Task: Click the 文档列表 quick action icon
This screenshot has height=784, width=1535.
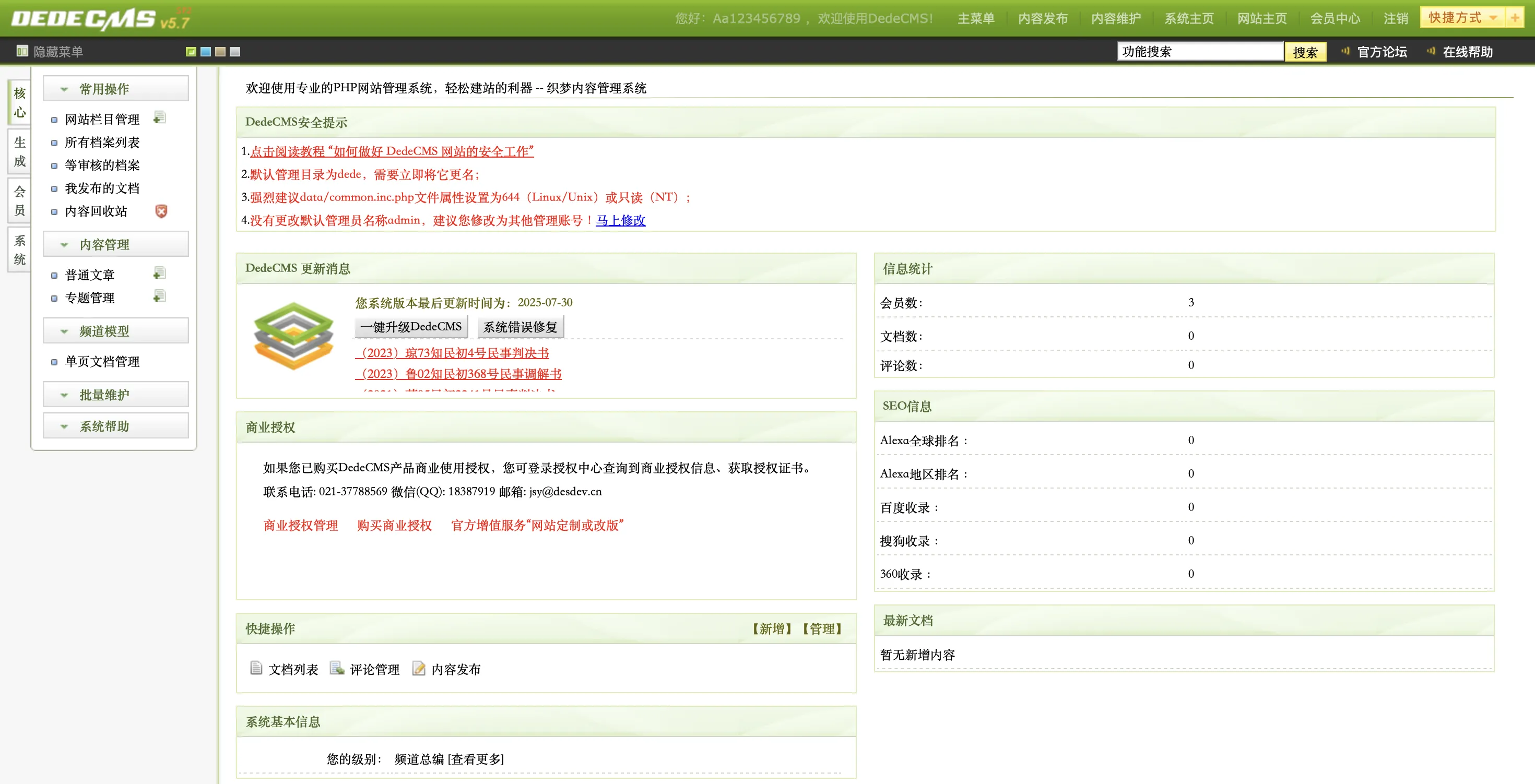Action: pos(256,668)
